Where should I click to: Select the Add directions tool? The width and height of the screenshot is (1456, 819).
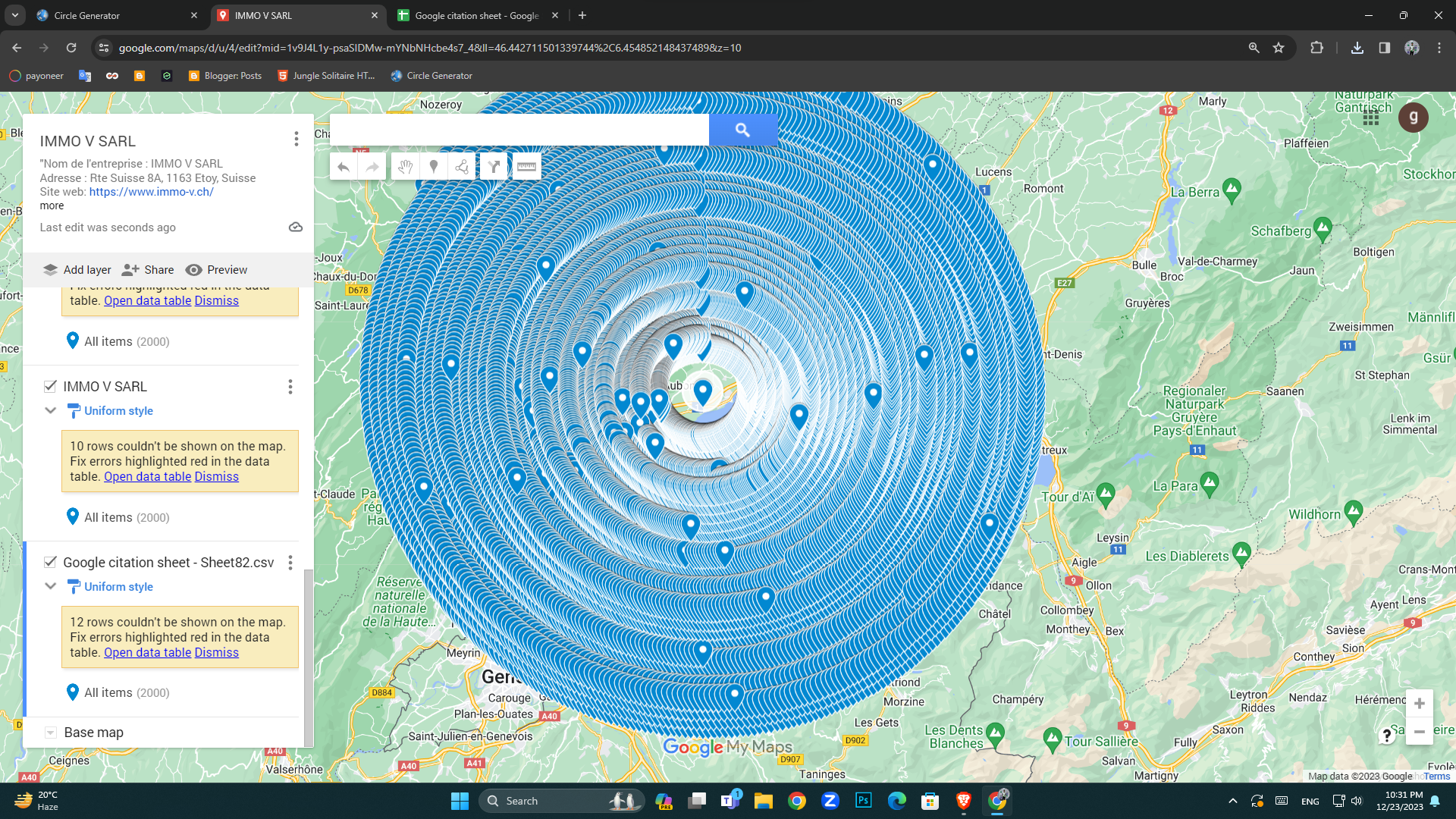pos(494,167)
